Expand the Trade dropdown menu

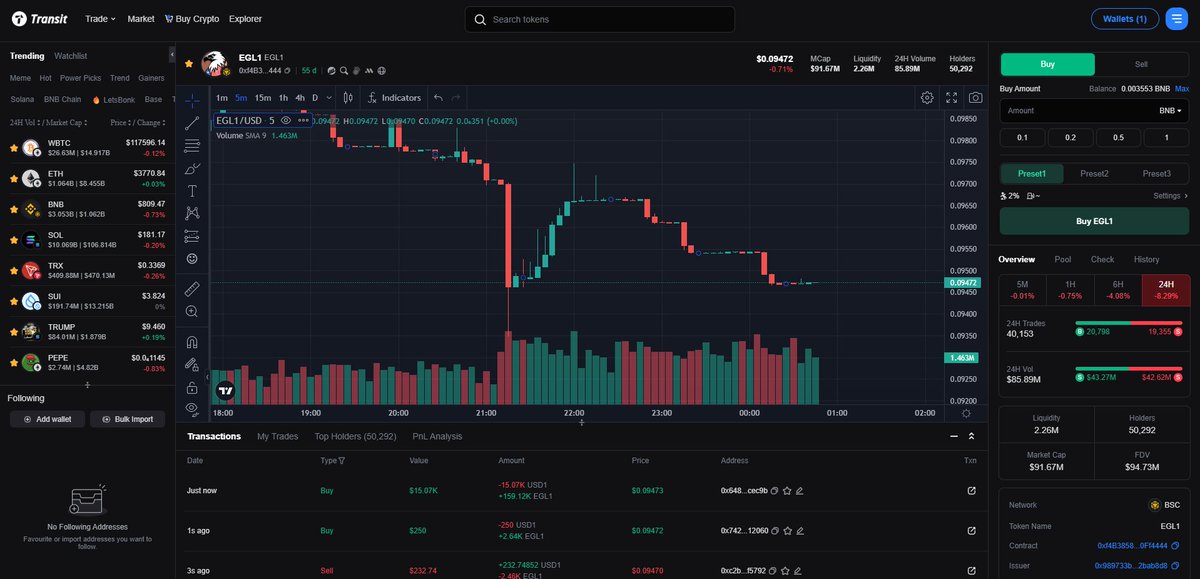[100, 19]
